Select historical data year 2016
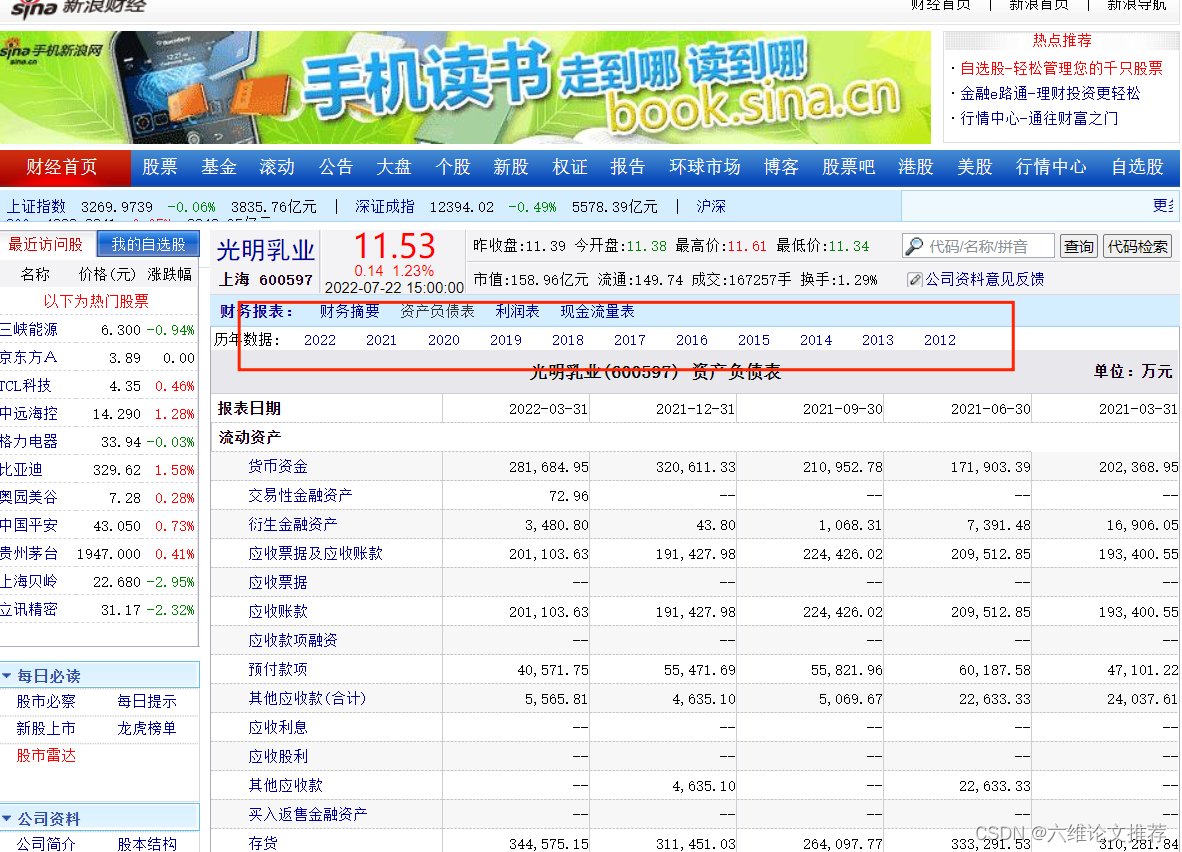This screenshot has height=852, width=1182. point(692,340)
